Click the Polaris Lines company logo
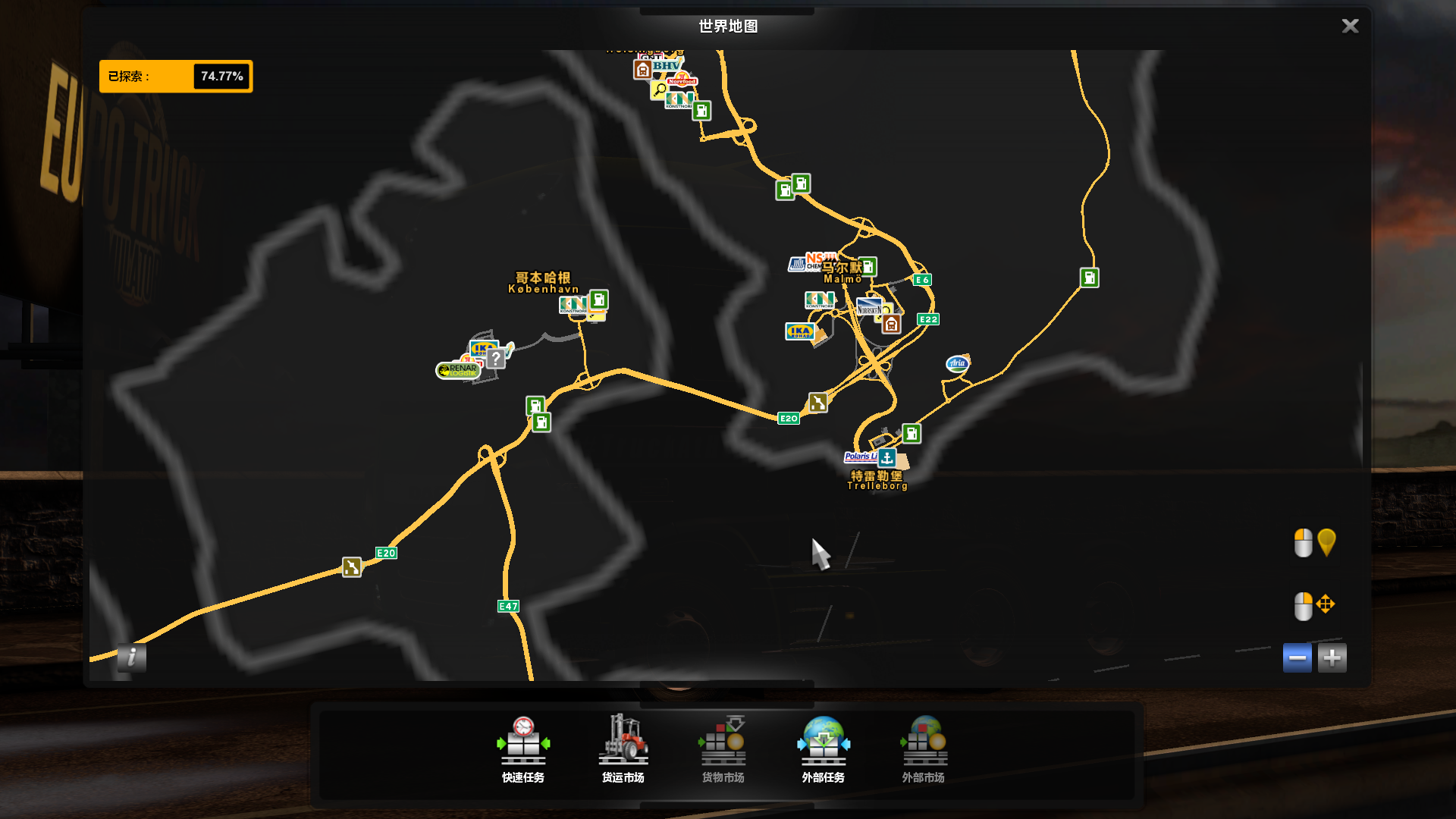This screenshot has width=1456, height=819. click(861, 457)
